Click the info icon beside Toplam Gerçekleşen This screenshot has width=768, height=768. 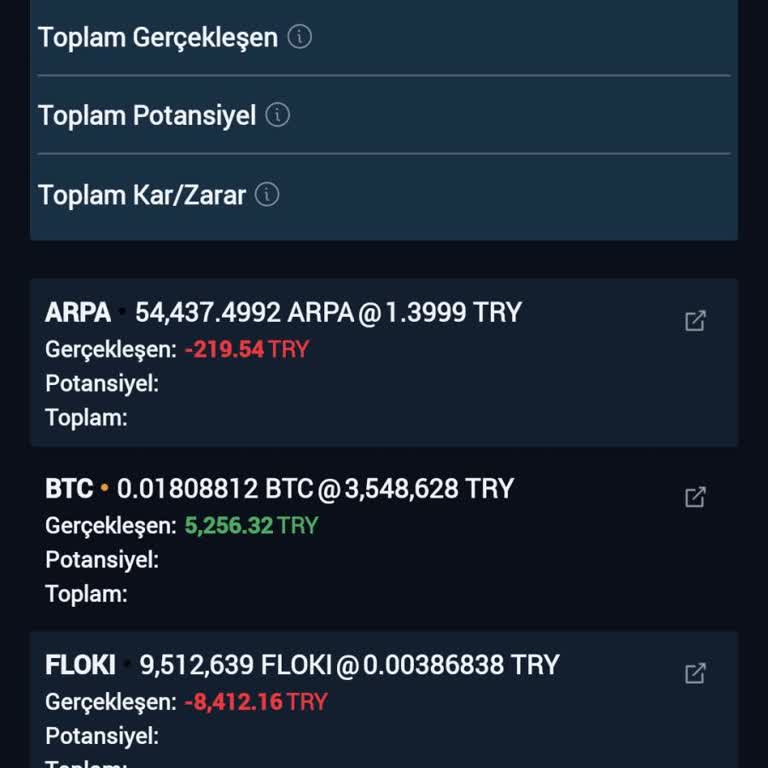pos(300,37)
